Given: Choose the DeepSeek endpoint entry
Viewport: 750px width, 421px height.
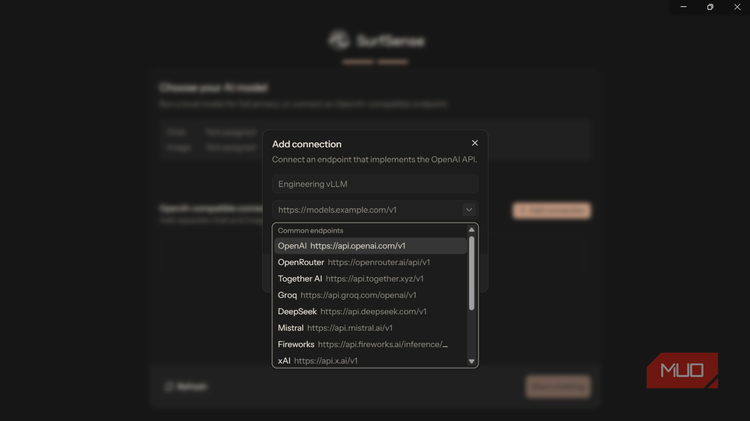Looking at the screenshot, I should pos(371,311).
